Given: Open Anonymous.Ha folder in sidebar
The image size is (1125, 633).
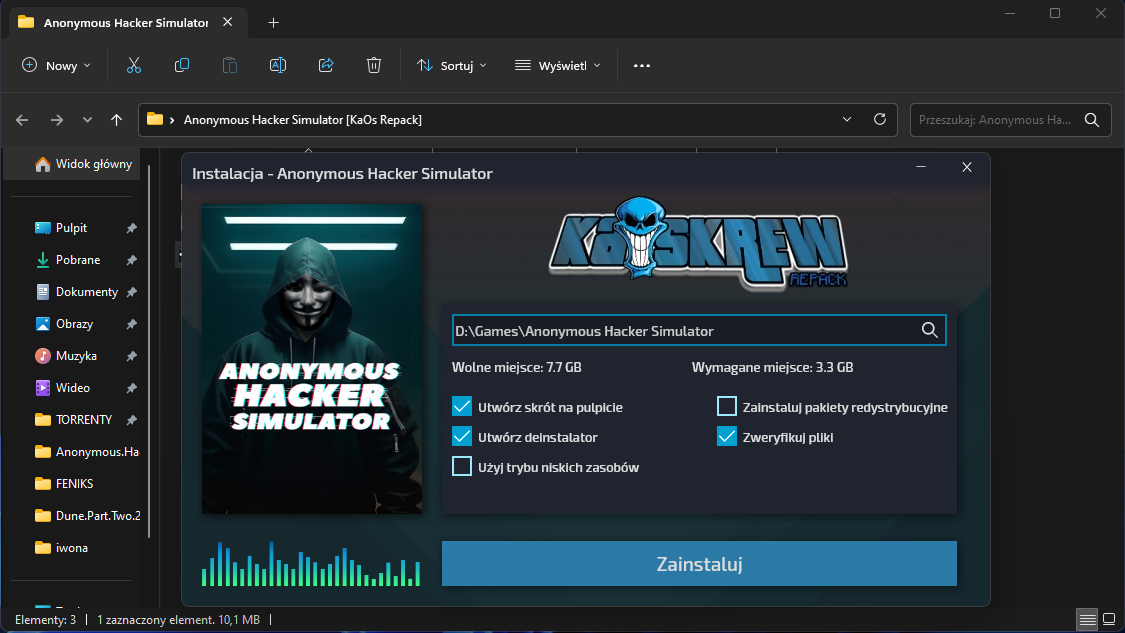Looking at the screenshot, I should click(88, 451).
